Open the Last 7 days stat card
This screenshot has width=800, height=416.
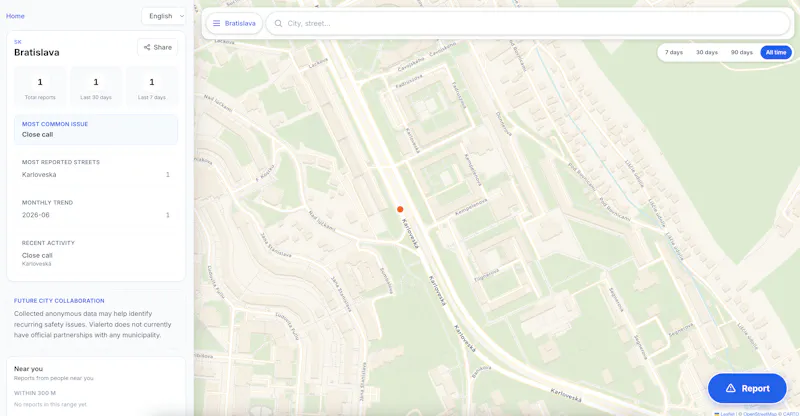(152, 87)
